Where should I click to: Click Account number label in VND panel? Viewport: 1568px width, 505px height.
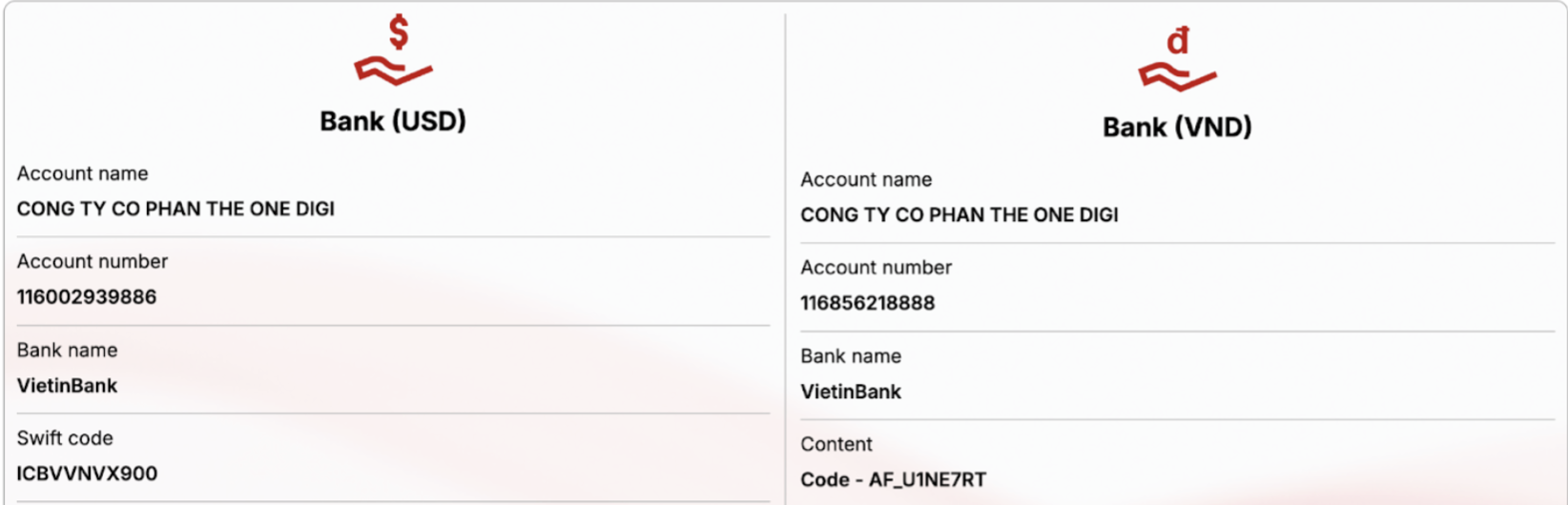click(x=876, y=268)
